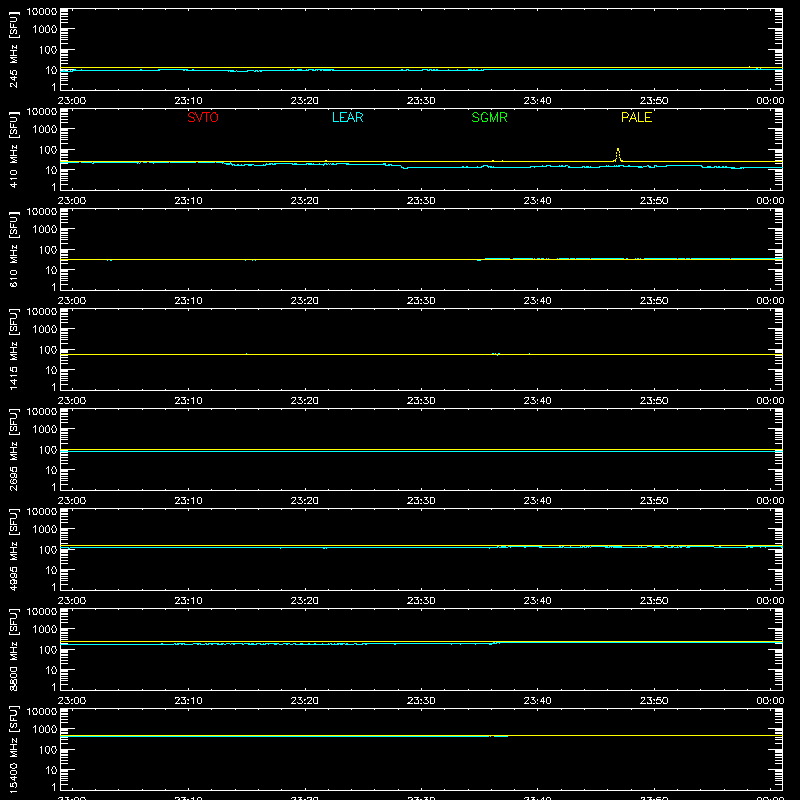Click the 2695 MHz [SFU] axis title
The image size is (800, 800).
[13, 449]
